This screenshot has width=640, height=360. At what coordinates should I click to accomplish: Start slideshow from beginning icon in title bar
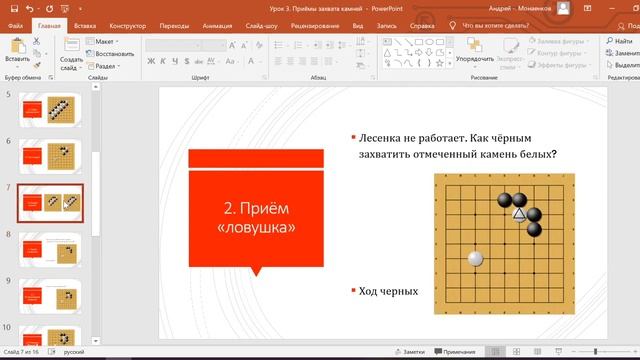pos(64,9)
